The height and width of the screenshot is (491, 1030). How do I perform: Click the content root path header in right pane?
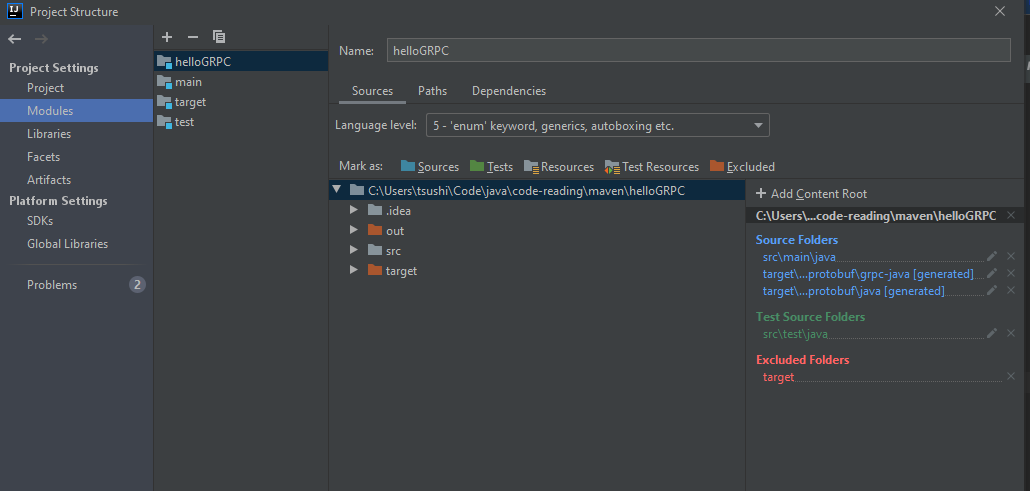click(876, 216)
